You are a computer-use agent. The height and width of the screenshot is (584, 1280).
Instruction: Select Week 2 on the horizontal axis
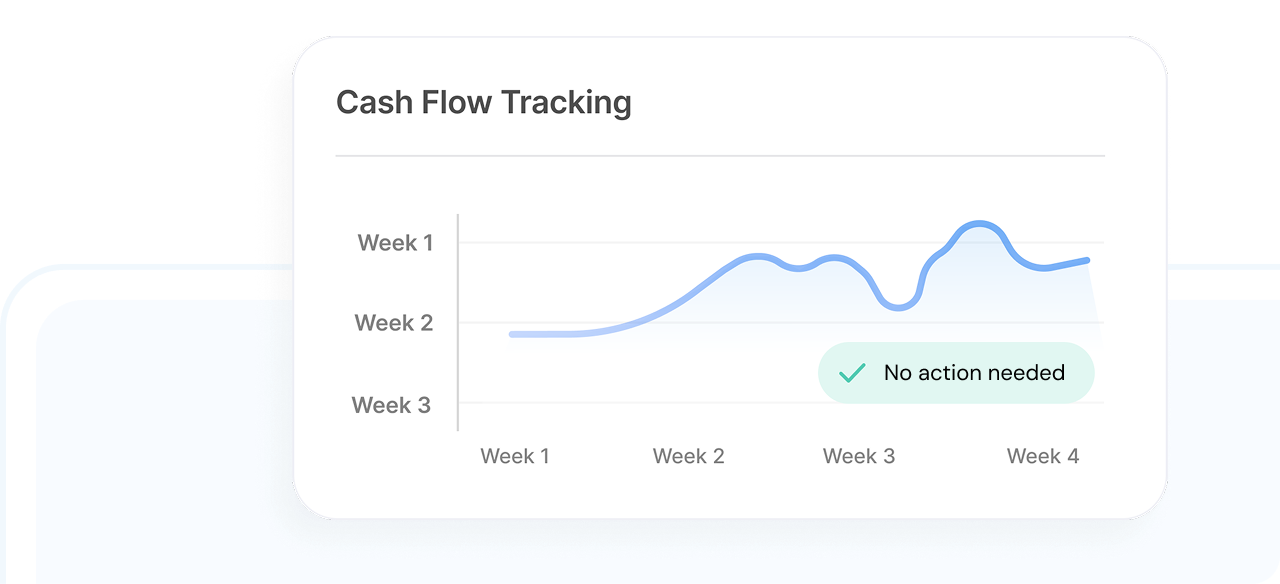tap(688, 456)
